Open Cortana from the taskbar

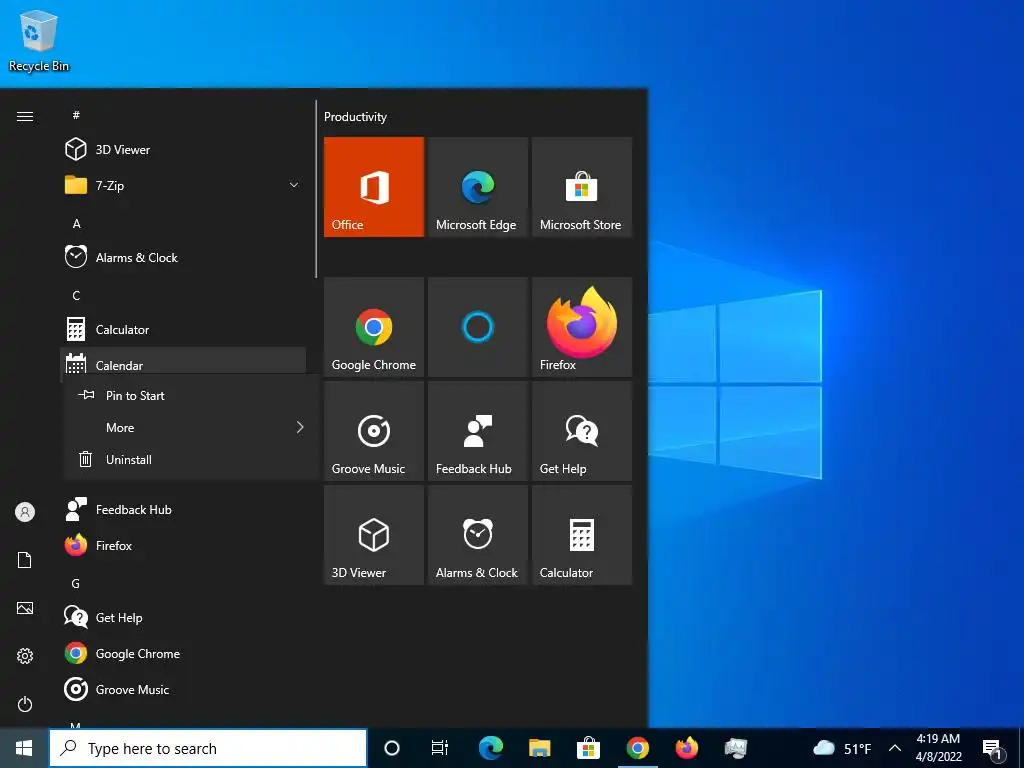point(392,748)
